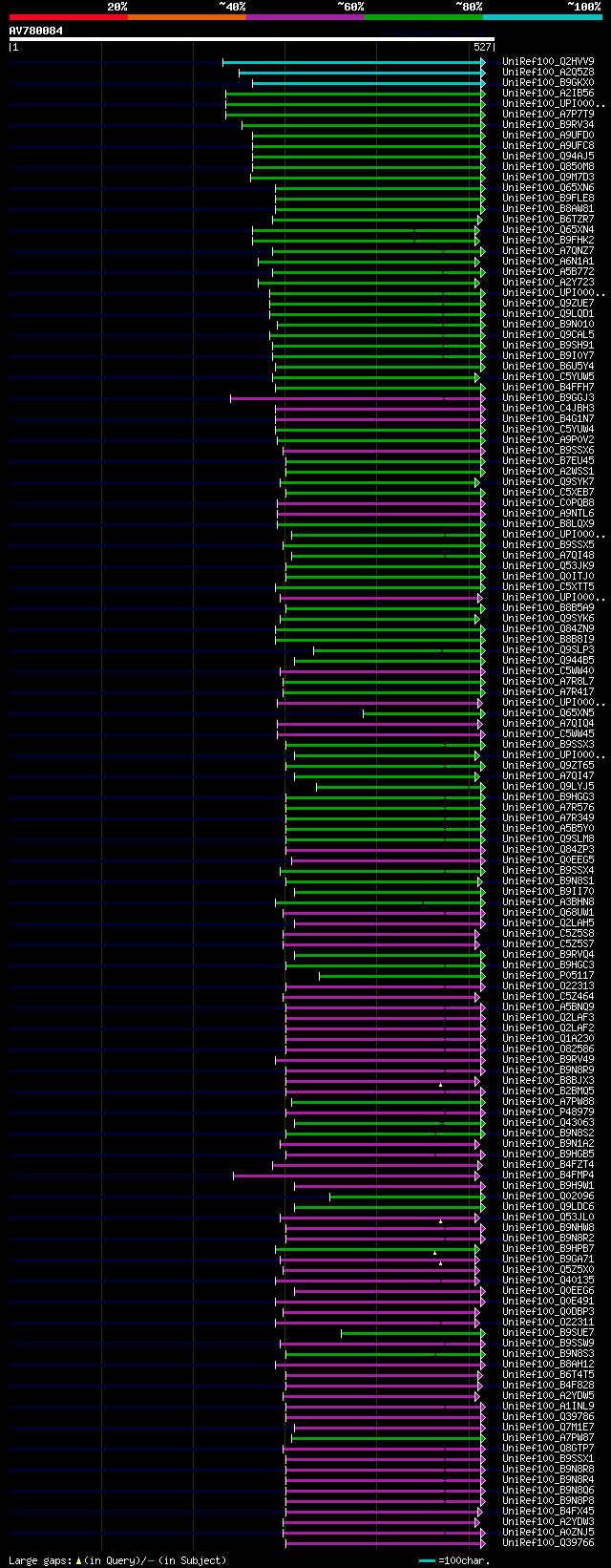Click the UniRef100_A0ZNJ5 label

coord(548,1533)
